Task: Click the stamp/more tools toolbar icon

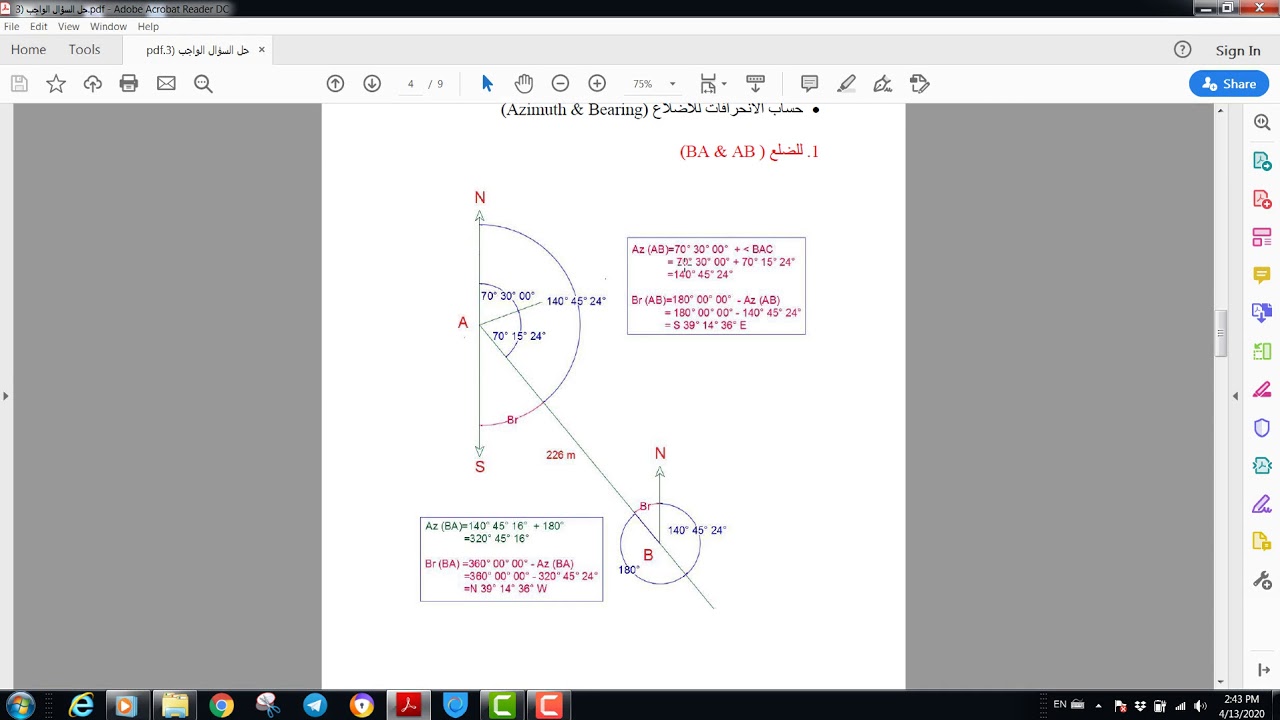Action: click(920, 84)
